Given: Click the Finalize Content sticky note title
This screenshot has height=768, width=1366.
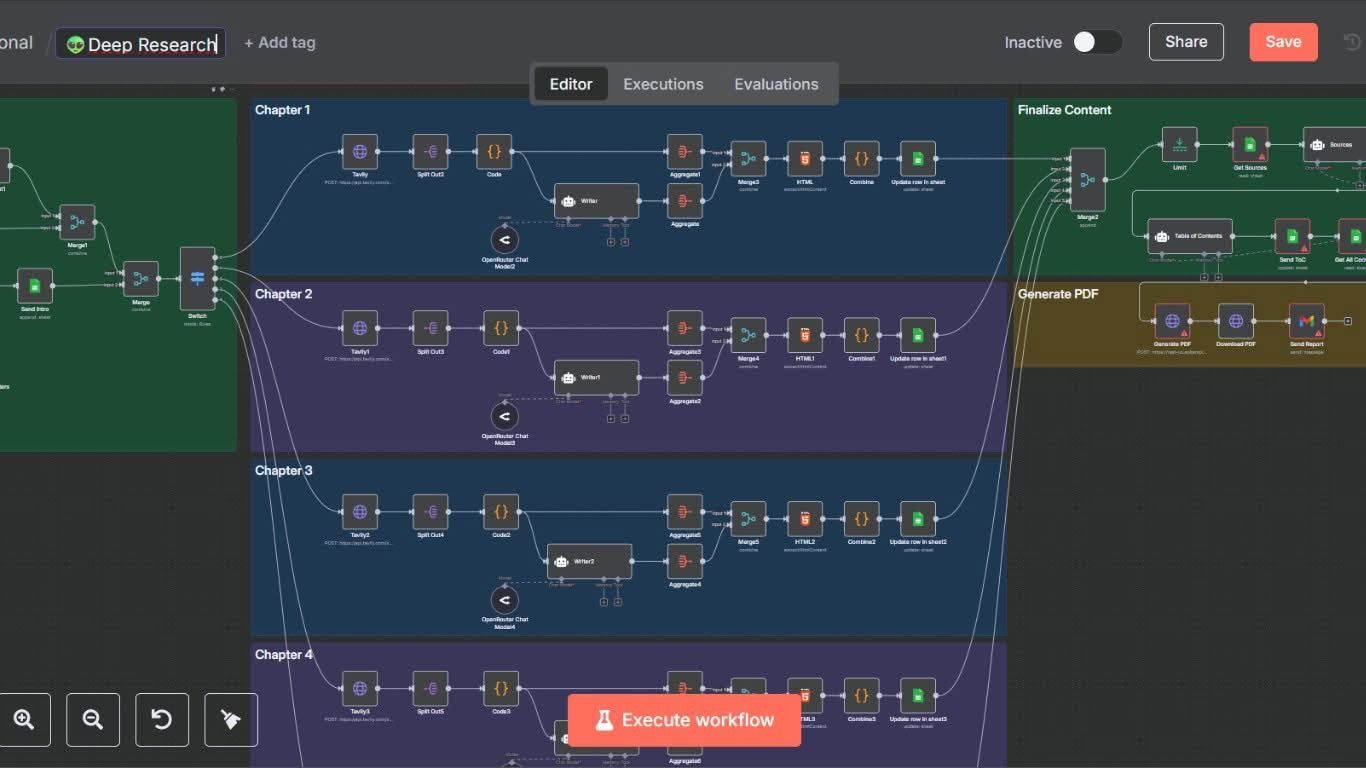Looking at the screenshot, I should [x=1064, y=110].
